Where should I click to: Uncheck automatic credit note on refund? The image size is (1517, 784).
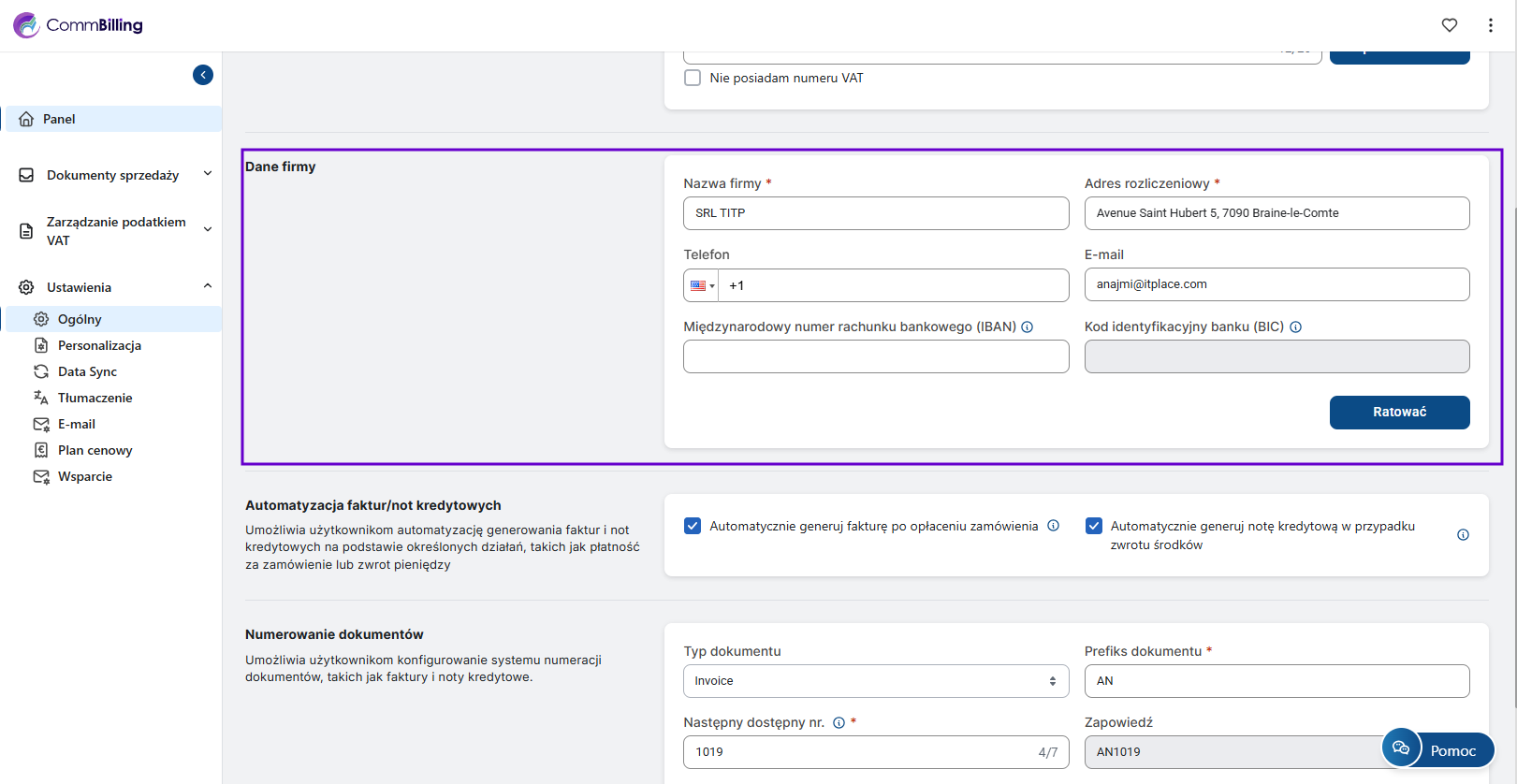1093,526
